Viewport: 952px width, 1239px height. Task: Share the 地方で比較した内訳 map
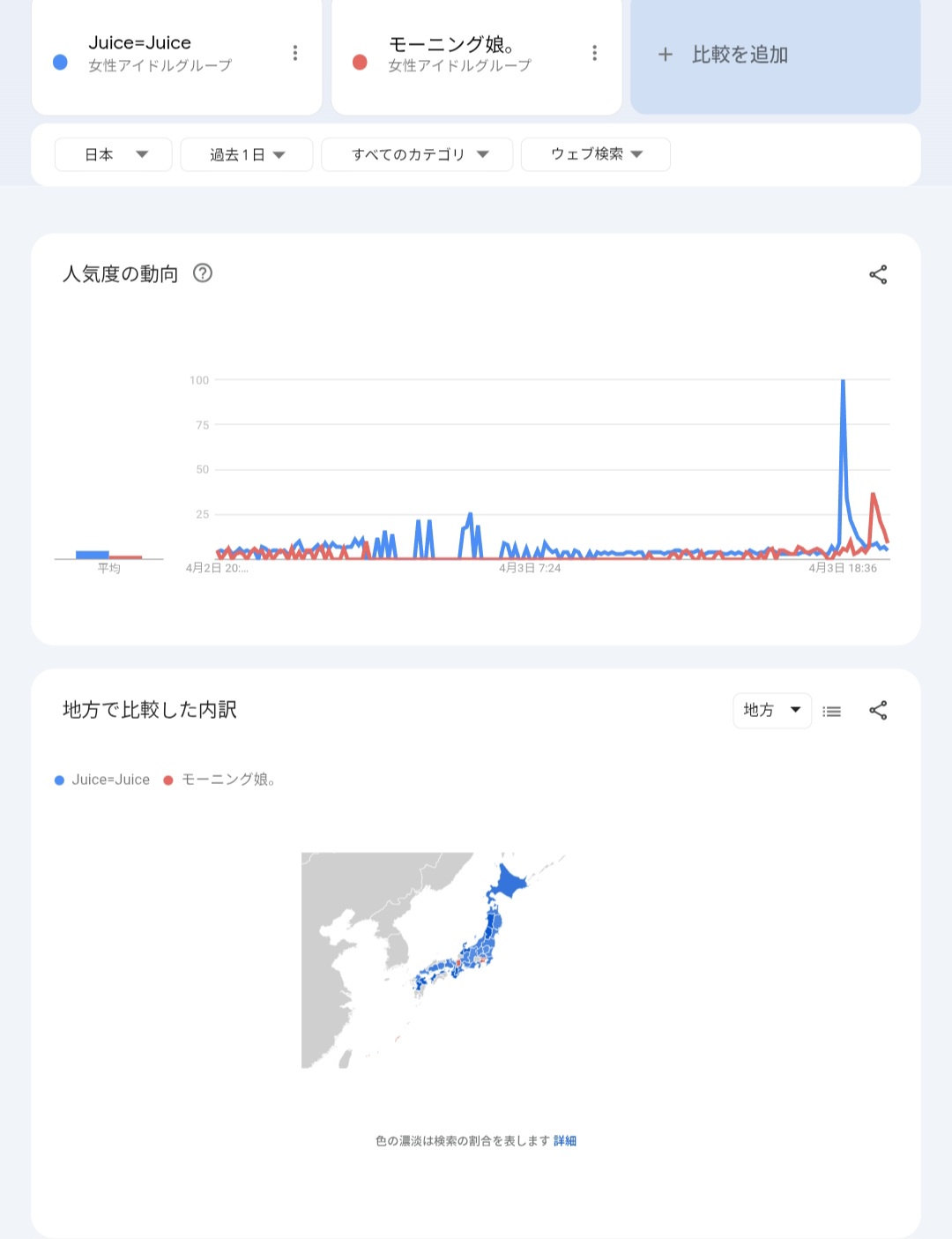878,711
